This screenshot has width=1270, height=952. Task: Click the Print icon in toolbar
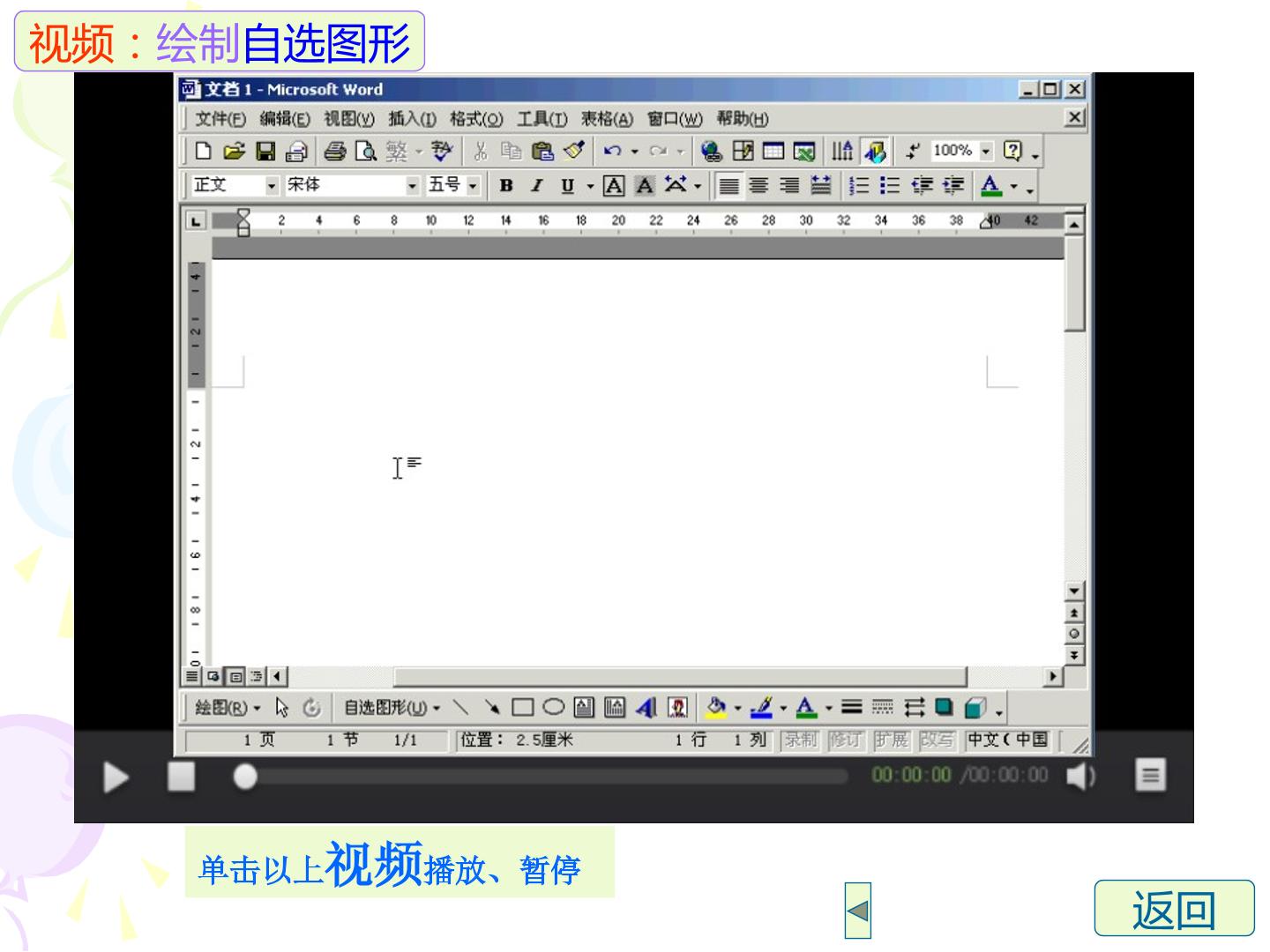click(334, 152)
